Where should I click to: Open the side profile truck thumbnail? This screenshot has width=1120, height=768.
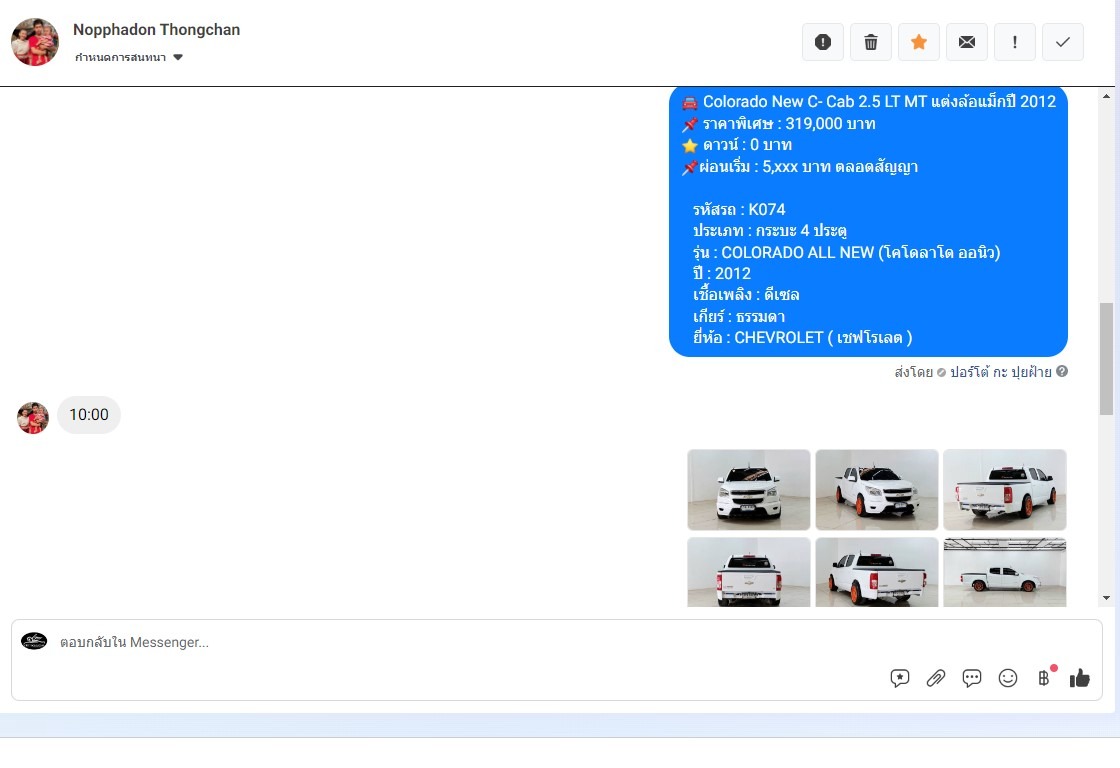click(1004, 572)
